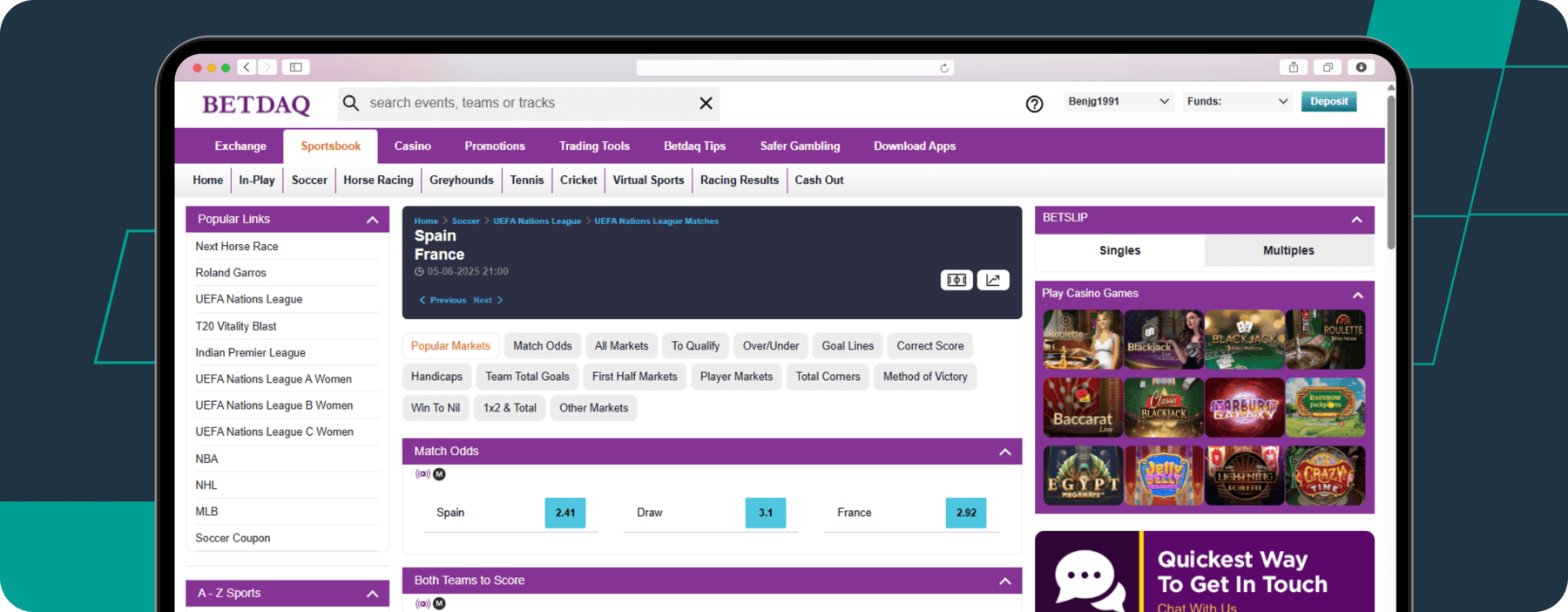1568x612 pixels.
Task: Click browser back arrow button
Action: pos(247,67)
